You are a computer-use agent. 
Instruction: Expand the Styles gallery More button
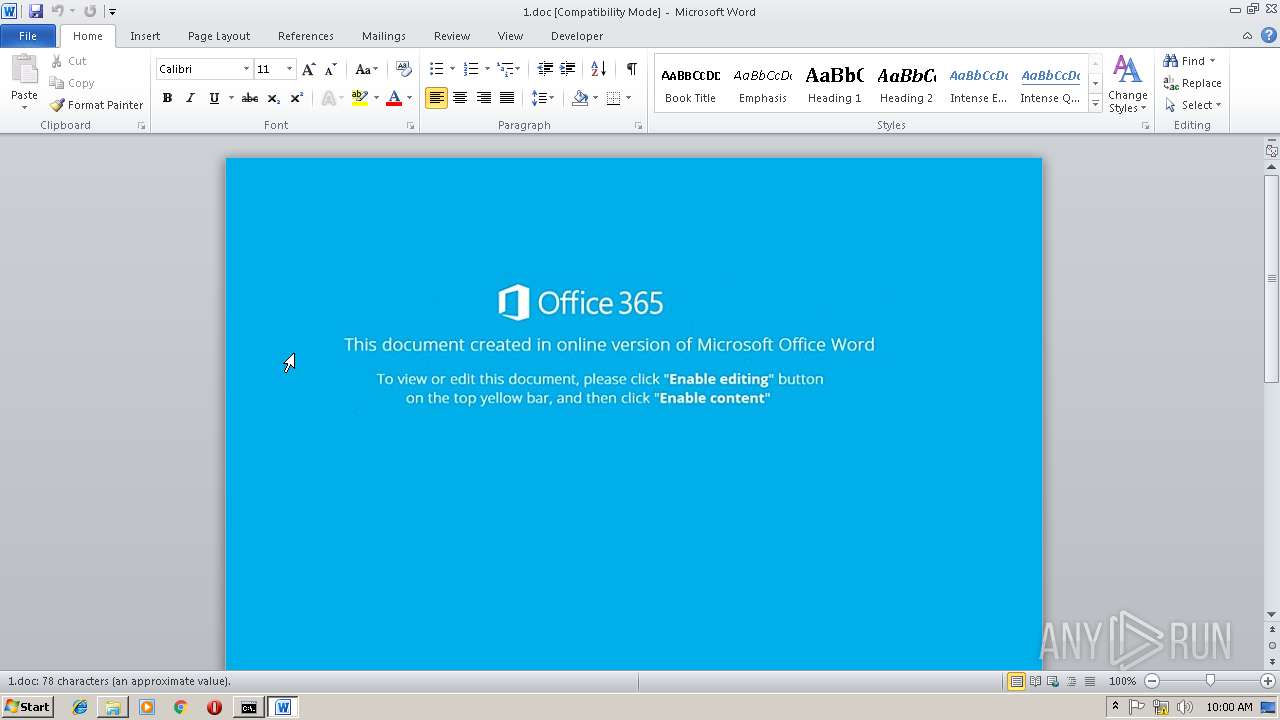[x=1096, y=104]
